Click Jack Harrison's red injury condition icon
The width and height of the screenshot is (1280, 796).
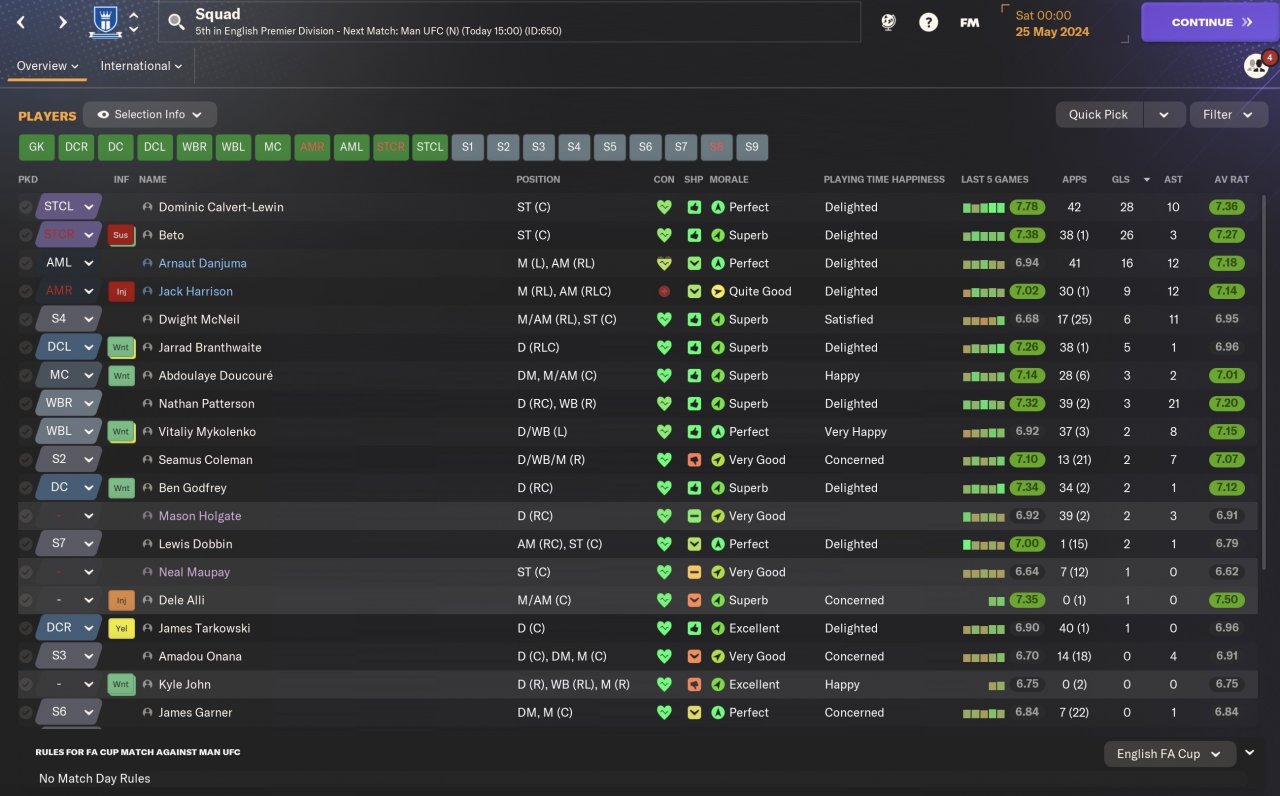pyautogui.click(x=664, y=291)
